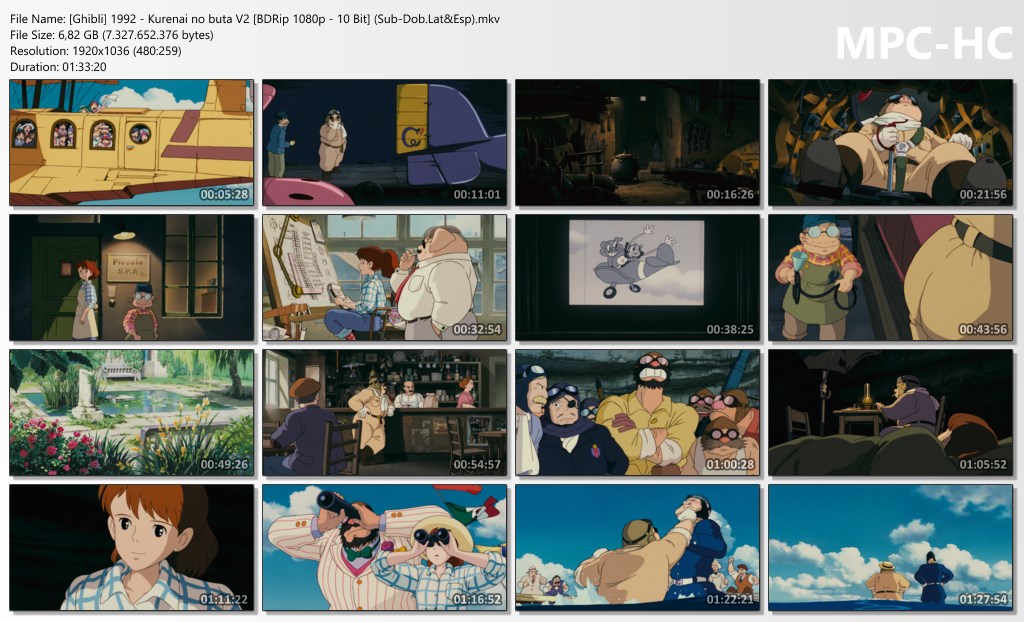Select the bar interior thumbnail at 00:54:57
This screenshot has width=1024, height=622.
coord(385,412)
